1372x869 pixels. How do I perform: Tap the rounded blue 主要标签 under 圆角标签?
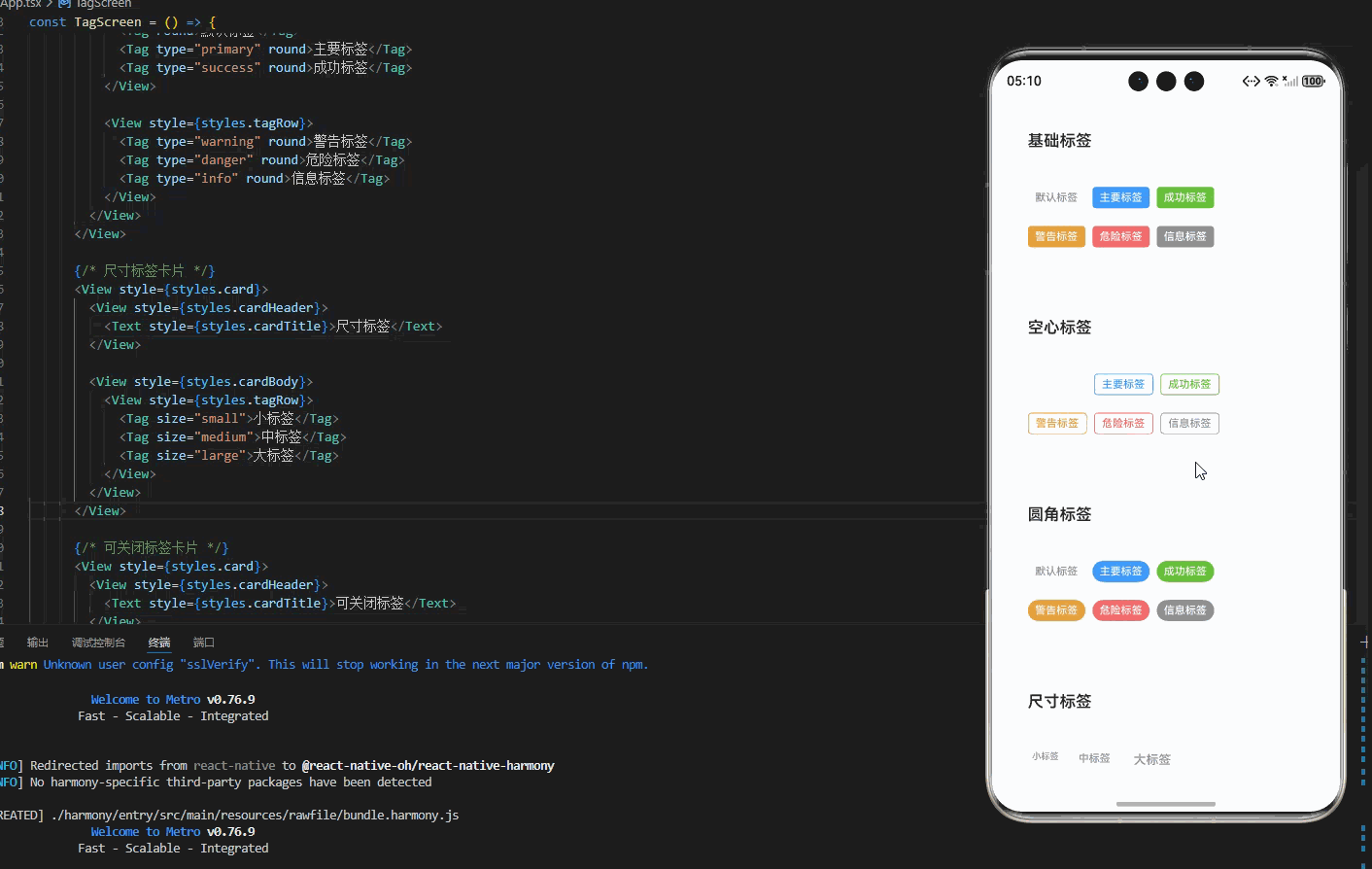point(1120,572)
